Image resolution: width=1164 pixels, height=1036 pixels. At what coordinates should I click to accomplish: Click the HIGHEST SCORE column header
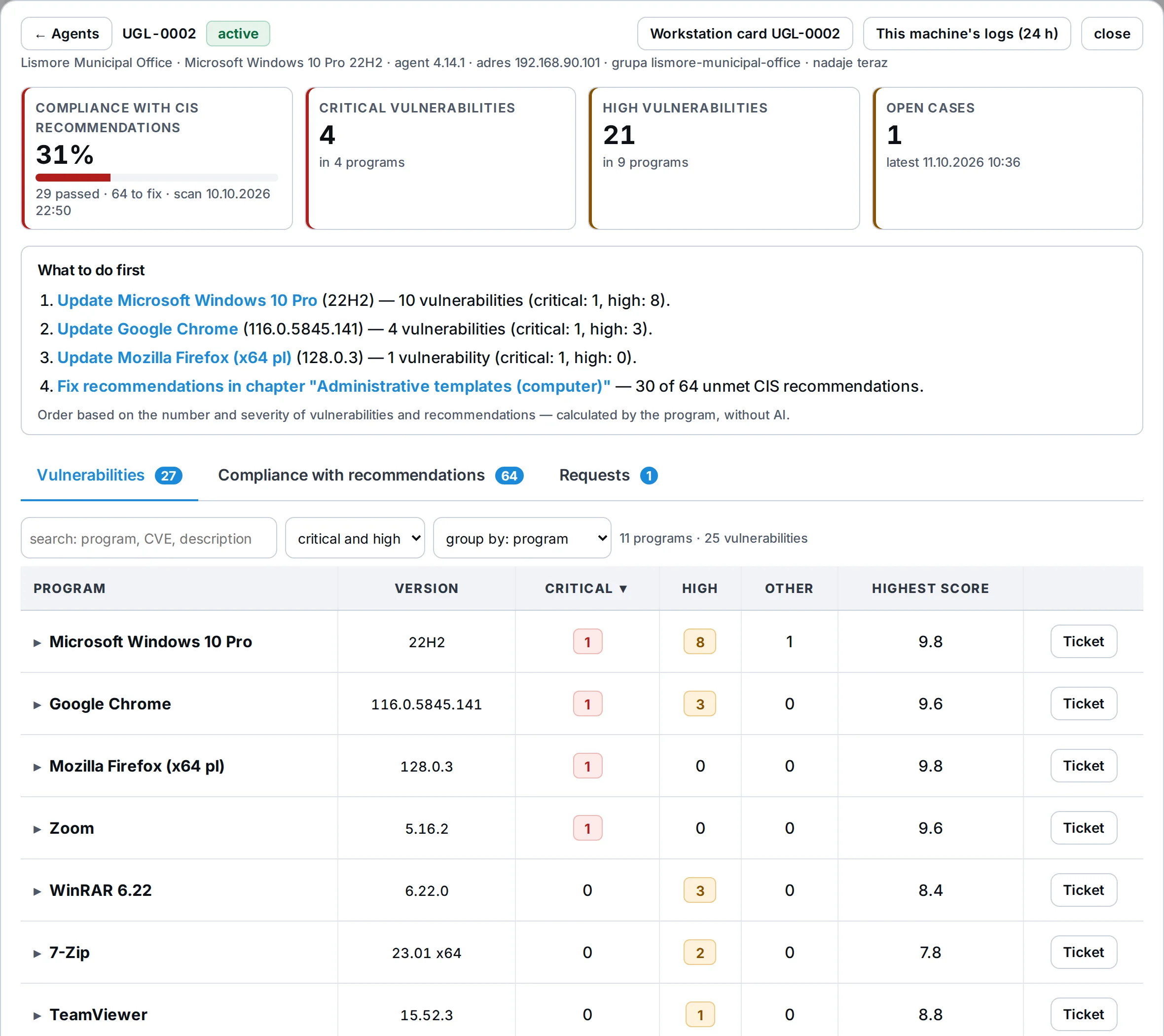(x=930, y=589)
